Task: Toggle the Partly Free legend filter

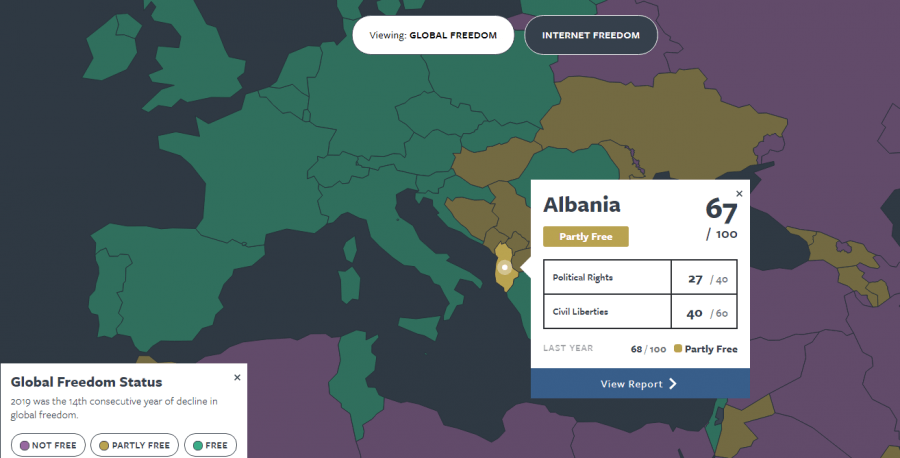Action: click(135, 445)
